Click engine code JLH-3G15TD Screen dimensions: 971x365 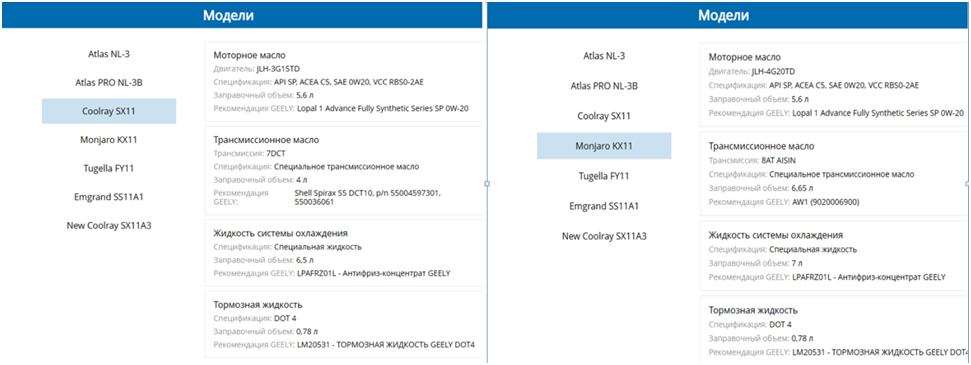[x=279, y=68]
